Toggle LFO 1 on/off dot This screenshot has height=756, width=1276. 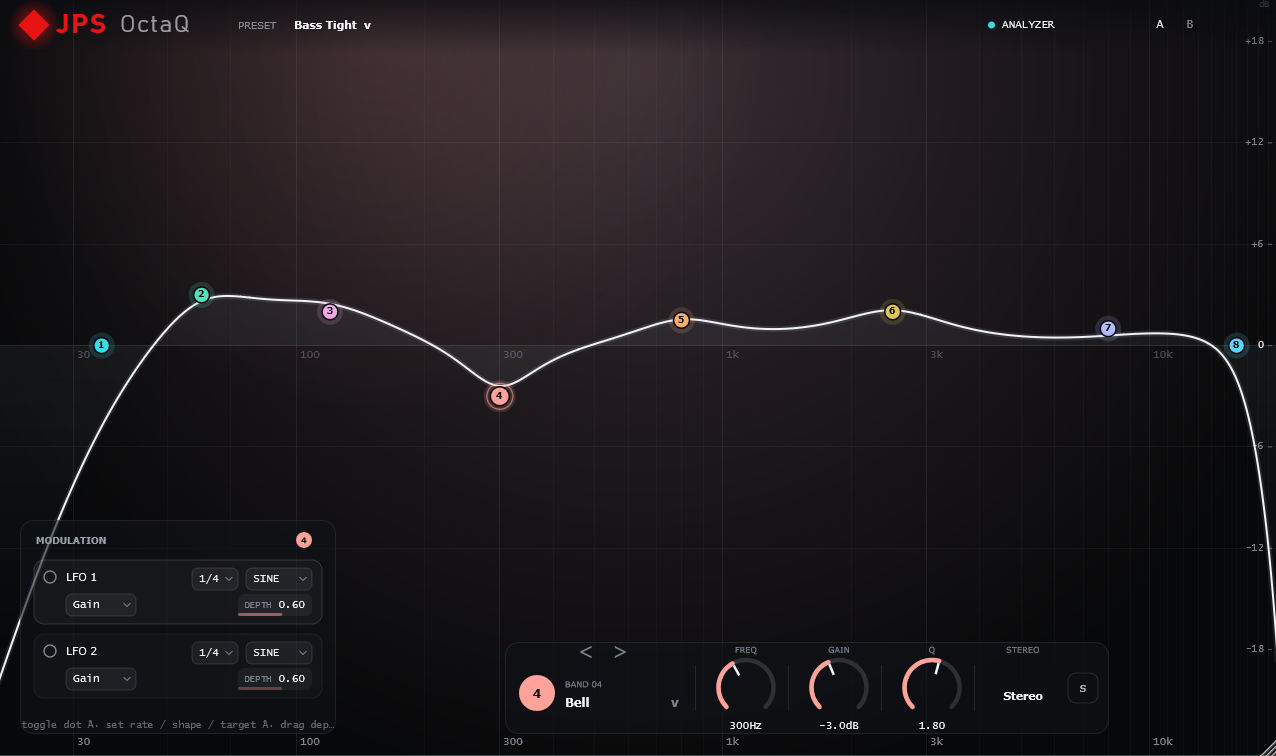(50, 577)
